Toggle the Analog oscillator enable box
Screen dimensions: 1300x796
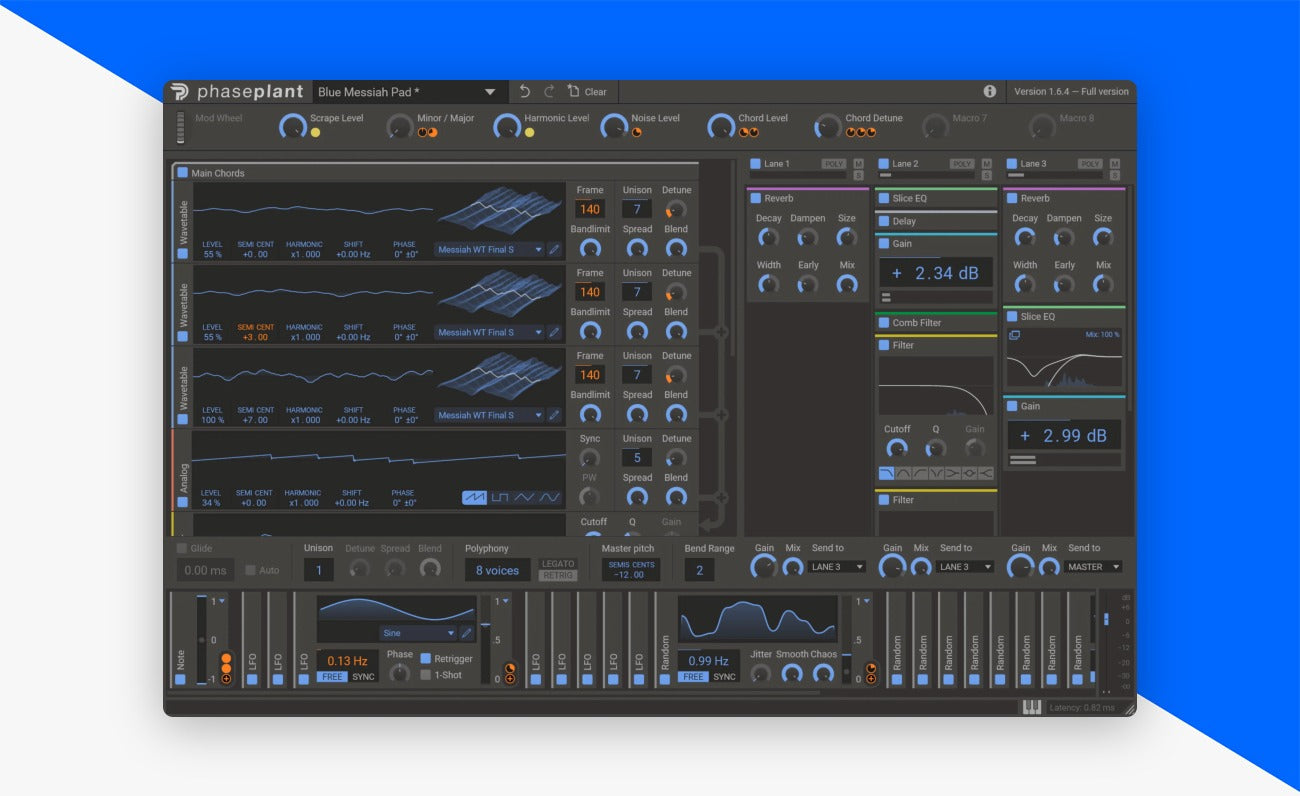pos(182,502)
